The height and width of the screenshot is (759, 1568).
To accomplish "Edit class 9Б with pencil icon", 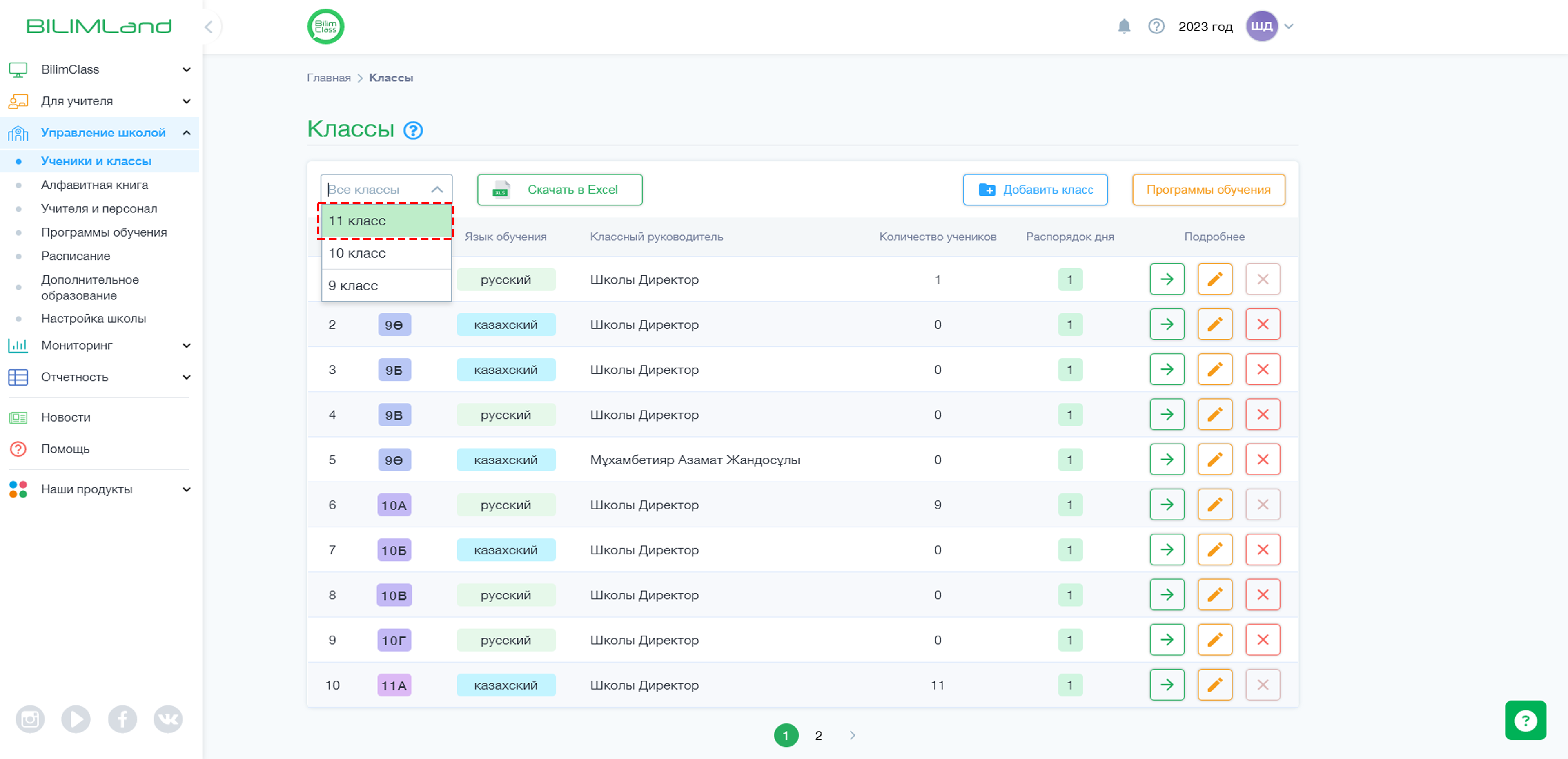I will pos(1214,369).
